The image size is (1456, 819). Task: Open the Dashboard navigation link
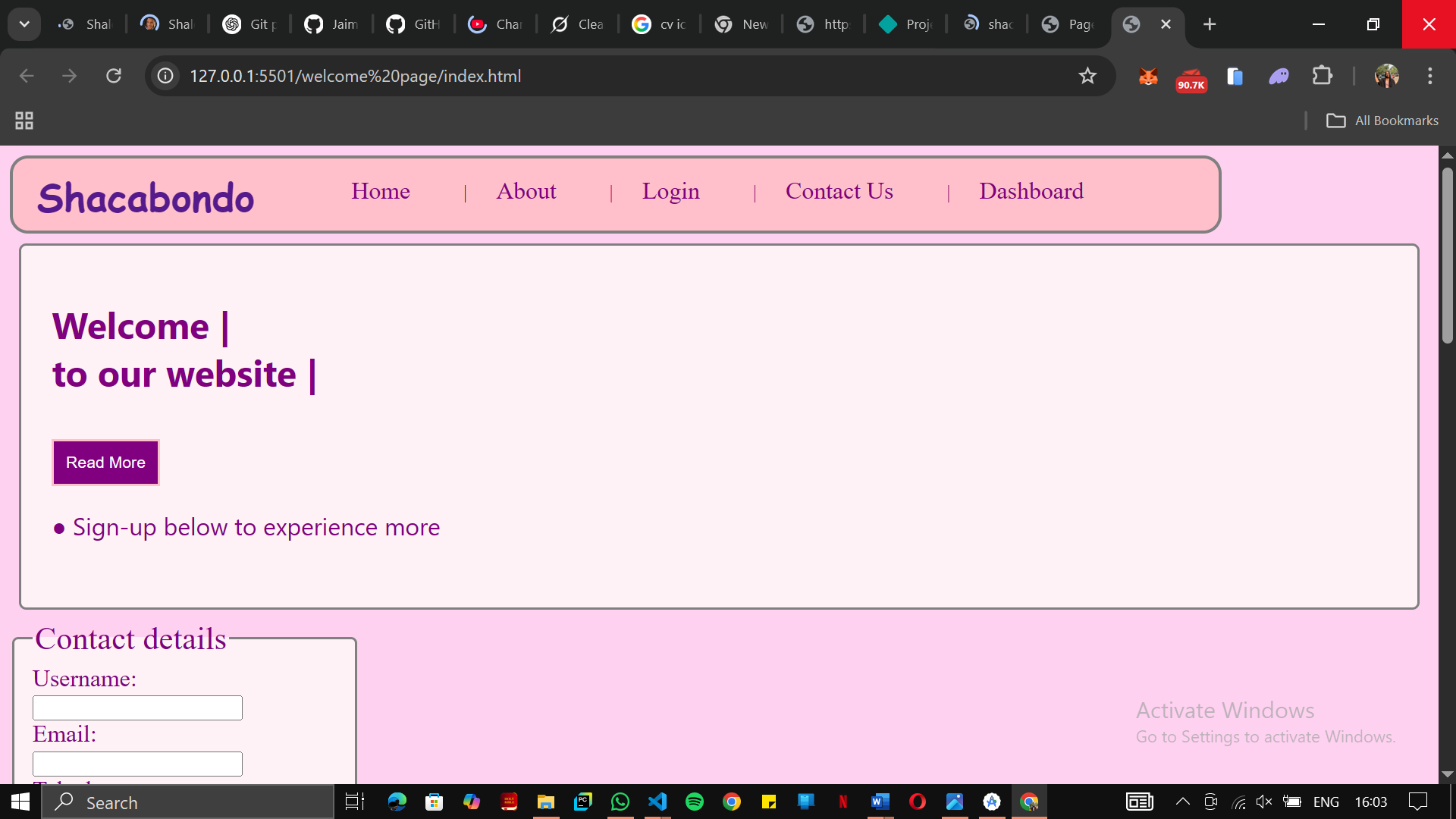(x=1031, y=191)
